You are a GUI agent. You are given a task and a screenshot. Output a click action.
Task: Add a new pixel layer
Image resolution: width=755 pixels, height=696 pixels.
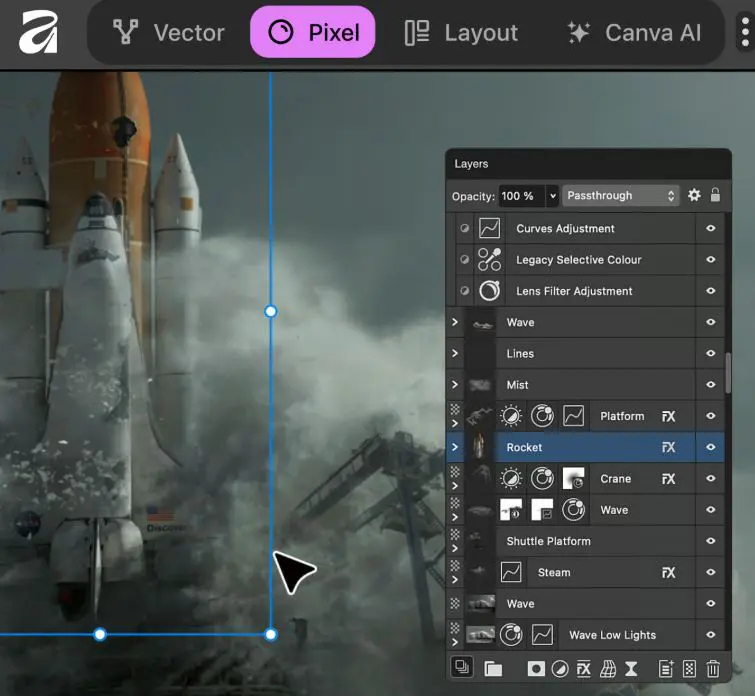tap(690, 668)
